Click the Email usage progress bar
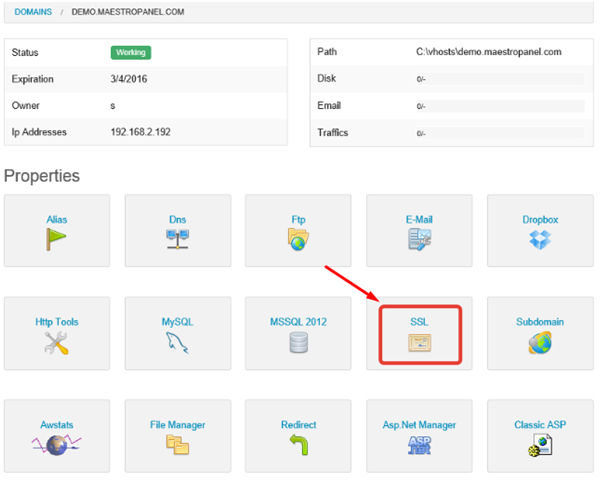The width and height of the screenshot is (609, 484). pos(500,106)
